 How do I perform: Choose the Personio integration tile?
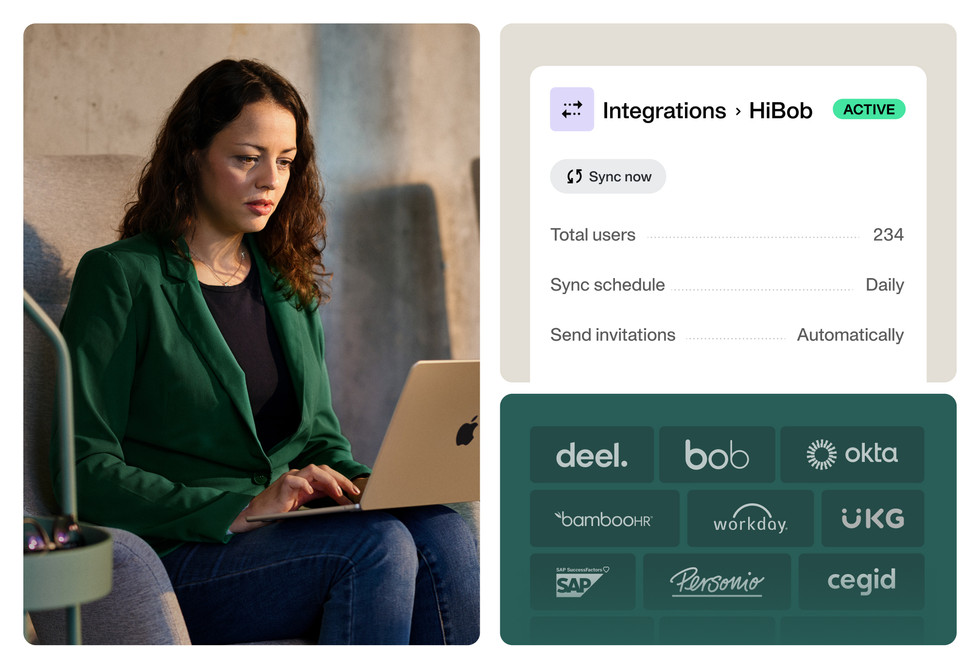coord(717,581)
